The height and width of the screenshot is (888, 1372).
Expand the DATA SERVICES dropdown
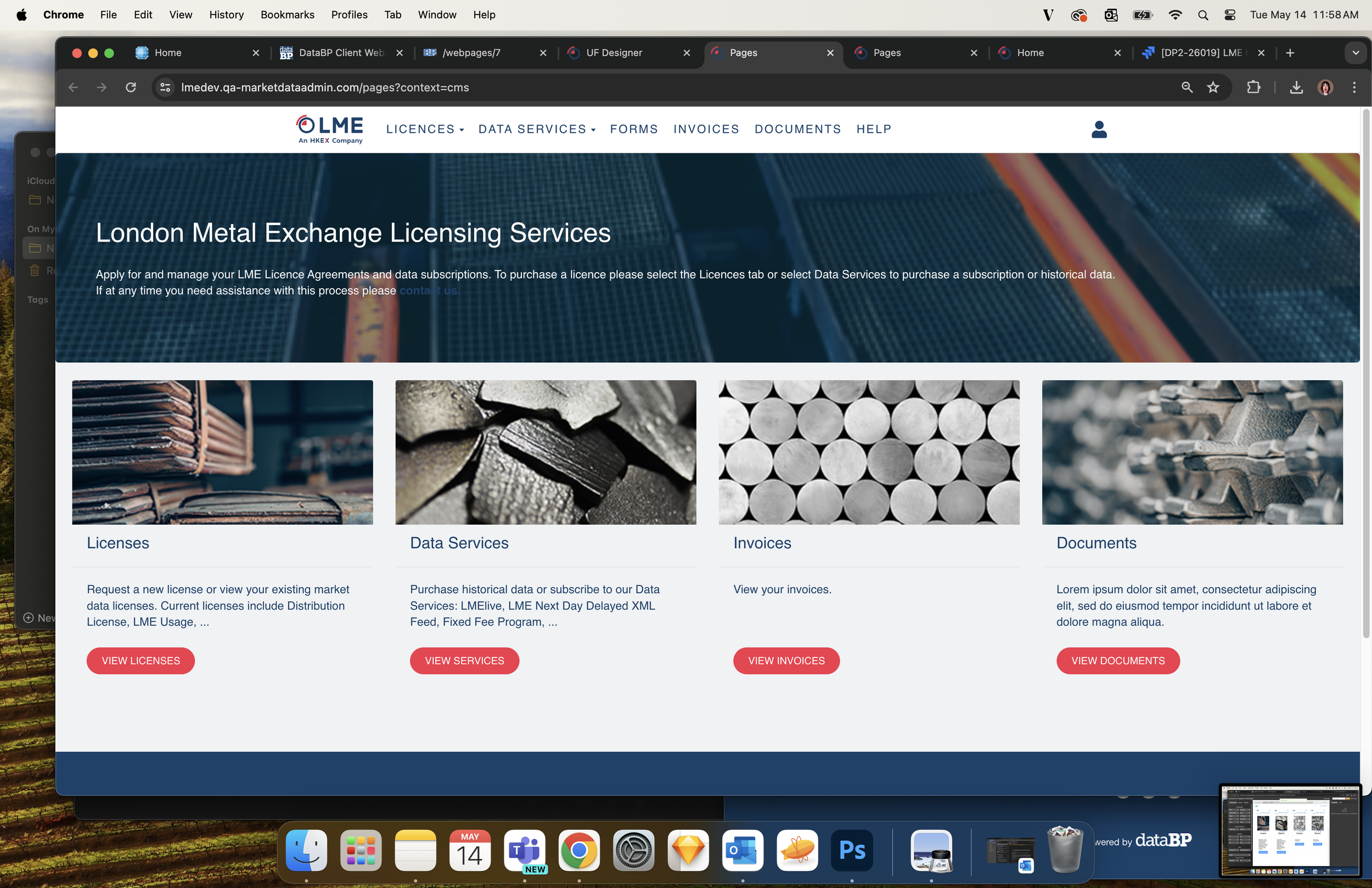536,129
